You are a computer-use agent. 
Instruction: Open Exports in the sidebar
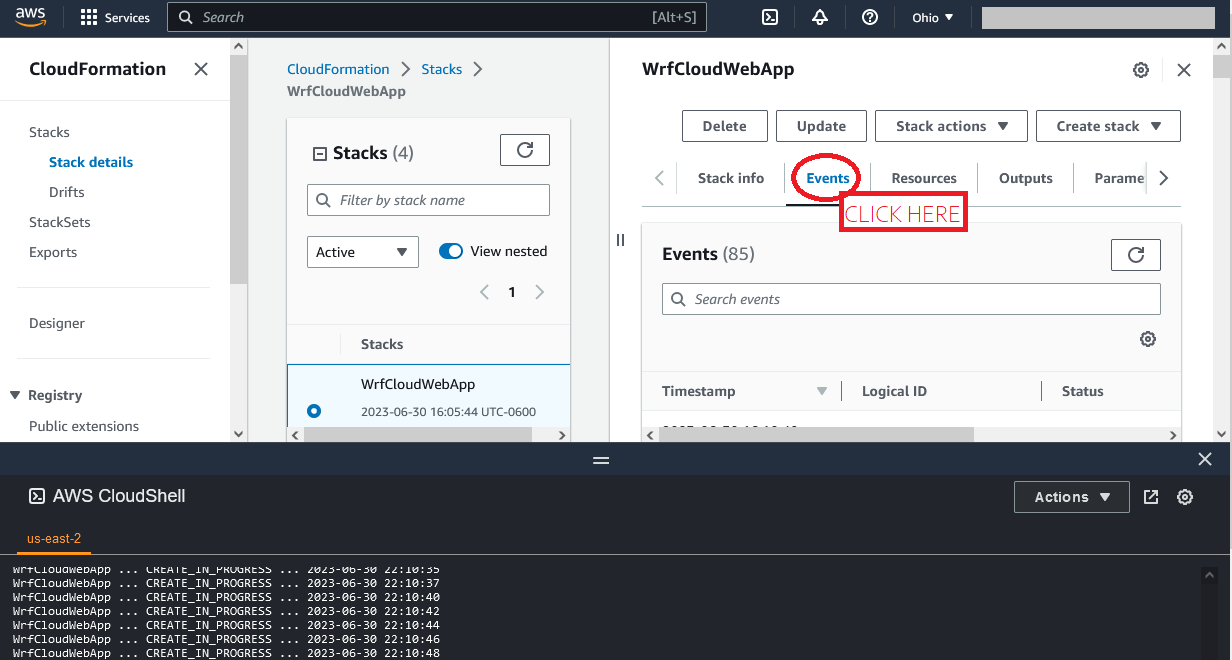coord(53,252)
